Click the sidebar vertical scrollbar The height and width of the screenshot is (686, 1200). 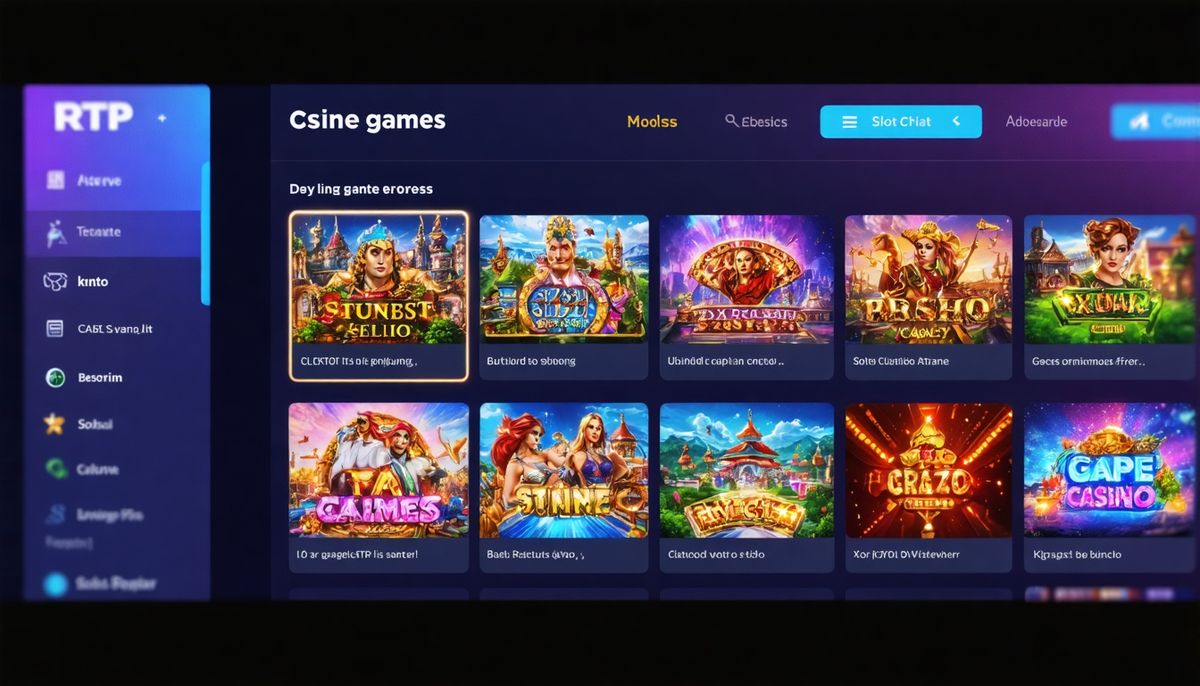coord(206,233)
